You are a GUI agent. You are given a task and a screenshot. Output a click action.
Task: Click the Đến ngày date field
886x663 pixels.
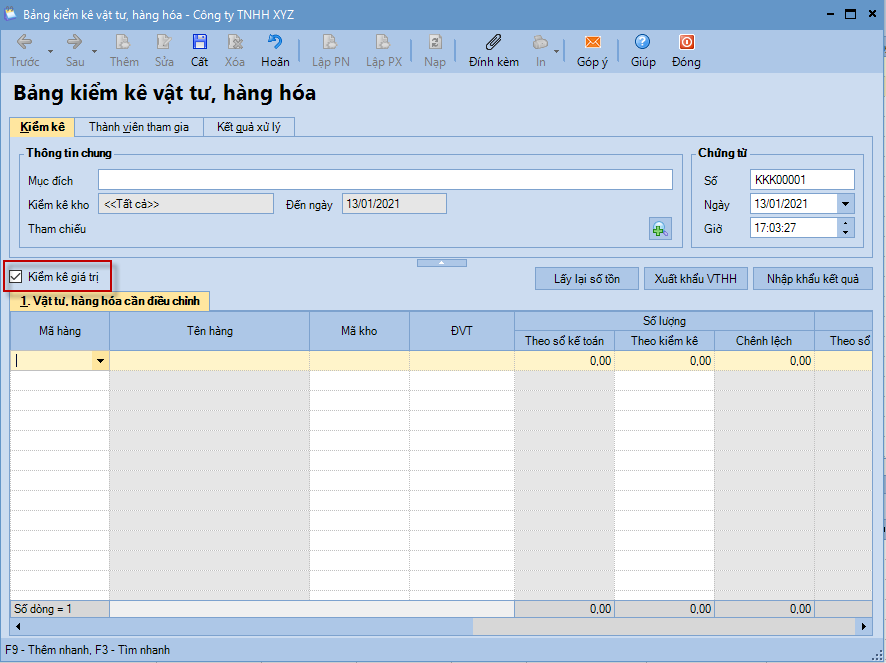pyautogui.click(x=394, y=203)
